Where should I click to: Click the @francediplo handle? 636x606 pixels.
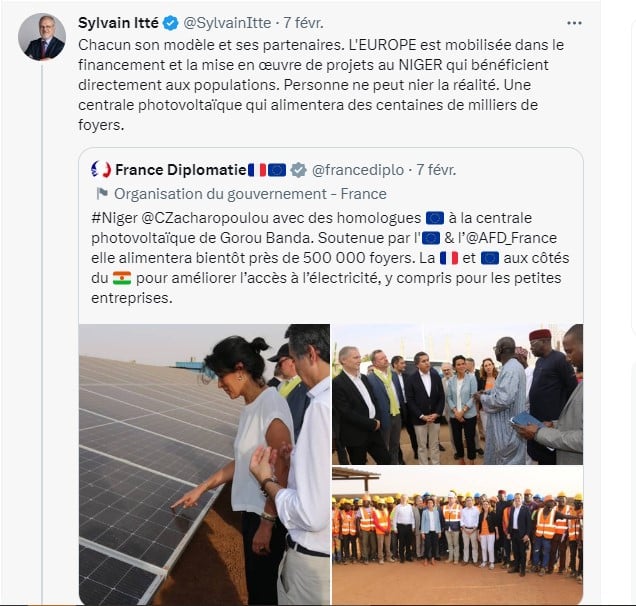tap(359, 169)
